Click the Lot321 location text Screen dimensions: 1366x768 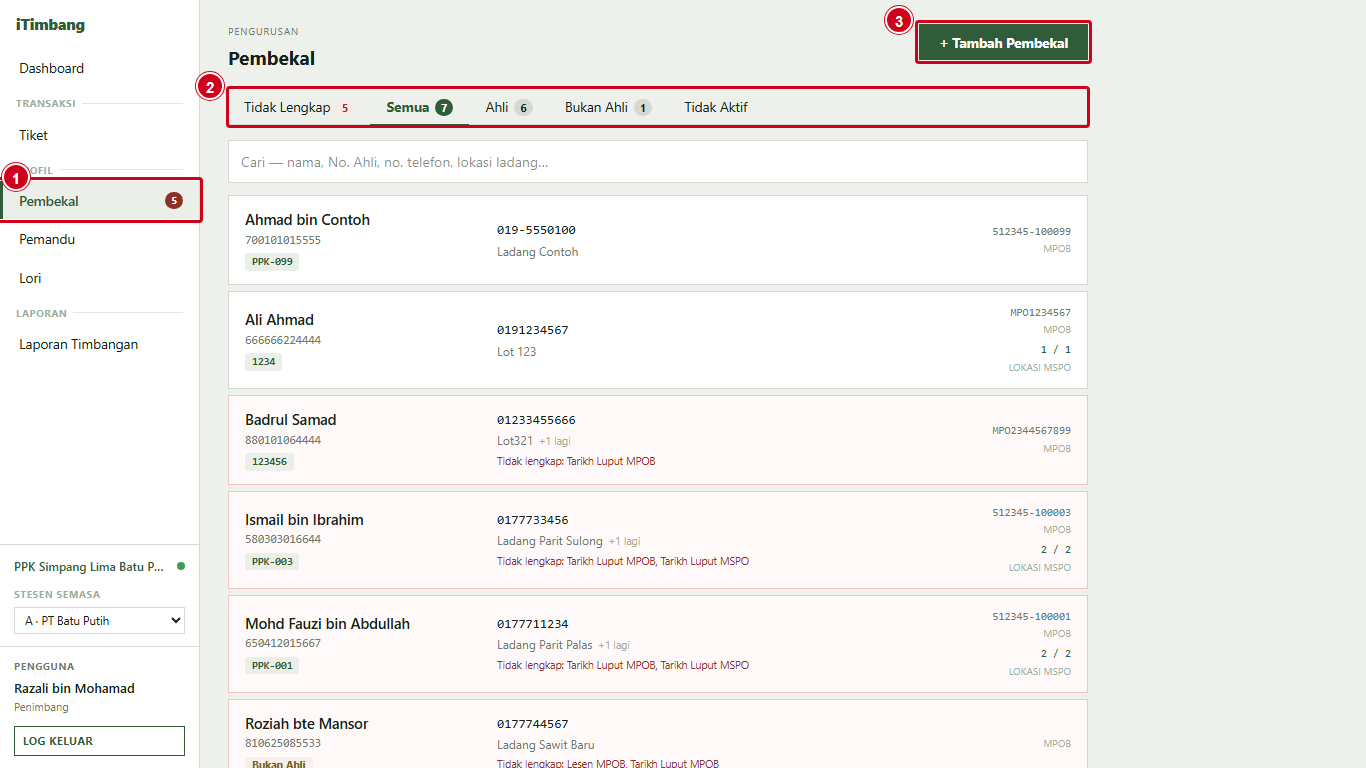[x=515, y=441]
